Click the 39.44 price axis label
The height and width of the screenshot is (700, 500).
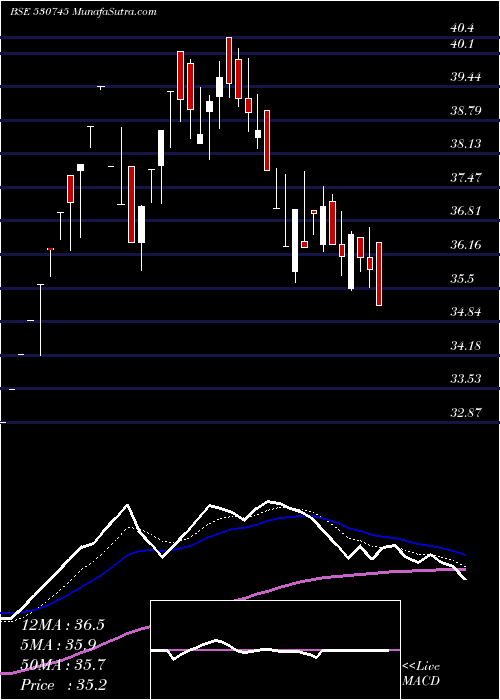(x=466, y=77)
